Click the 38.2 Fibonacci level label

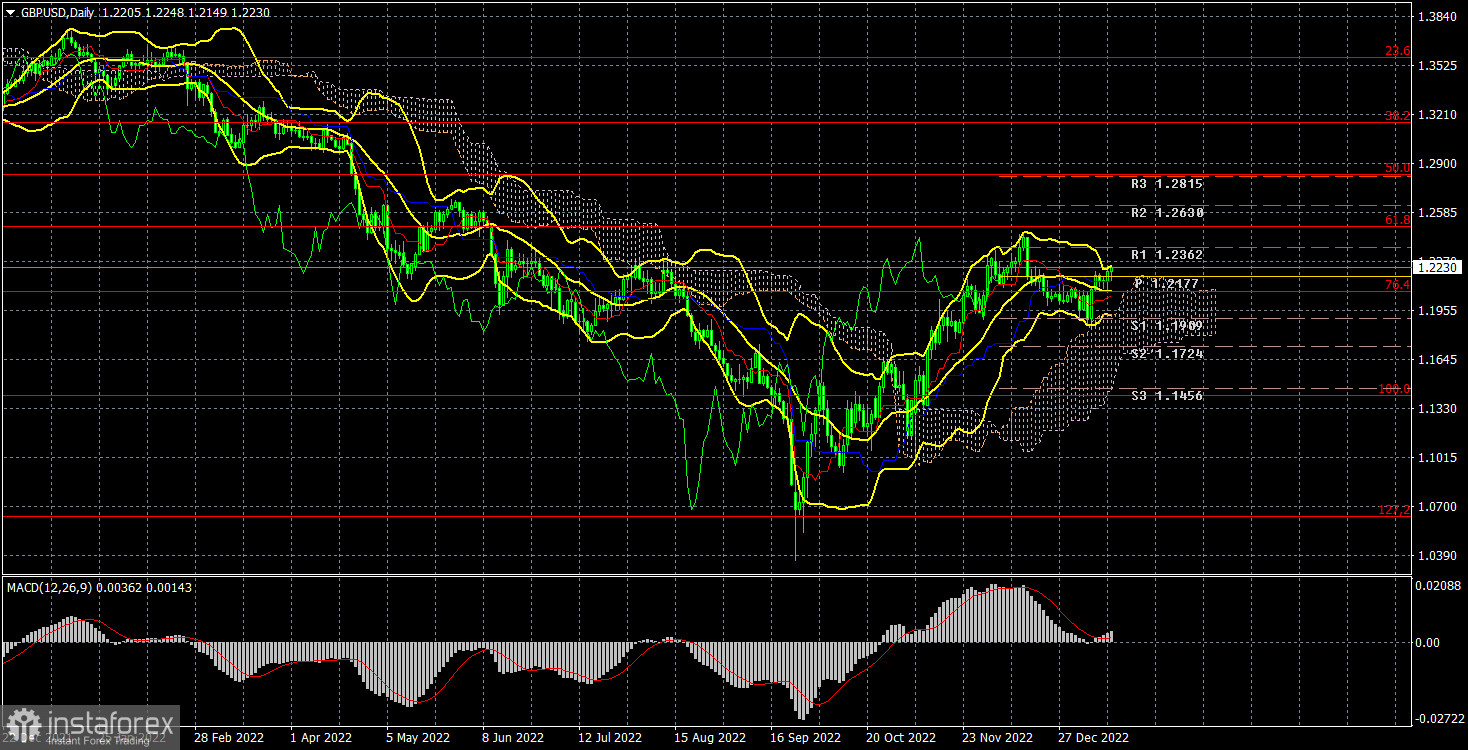point(1397,116)
